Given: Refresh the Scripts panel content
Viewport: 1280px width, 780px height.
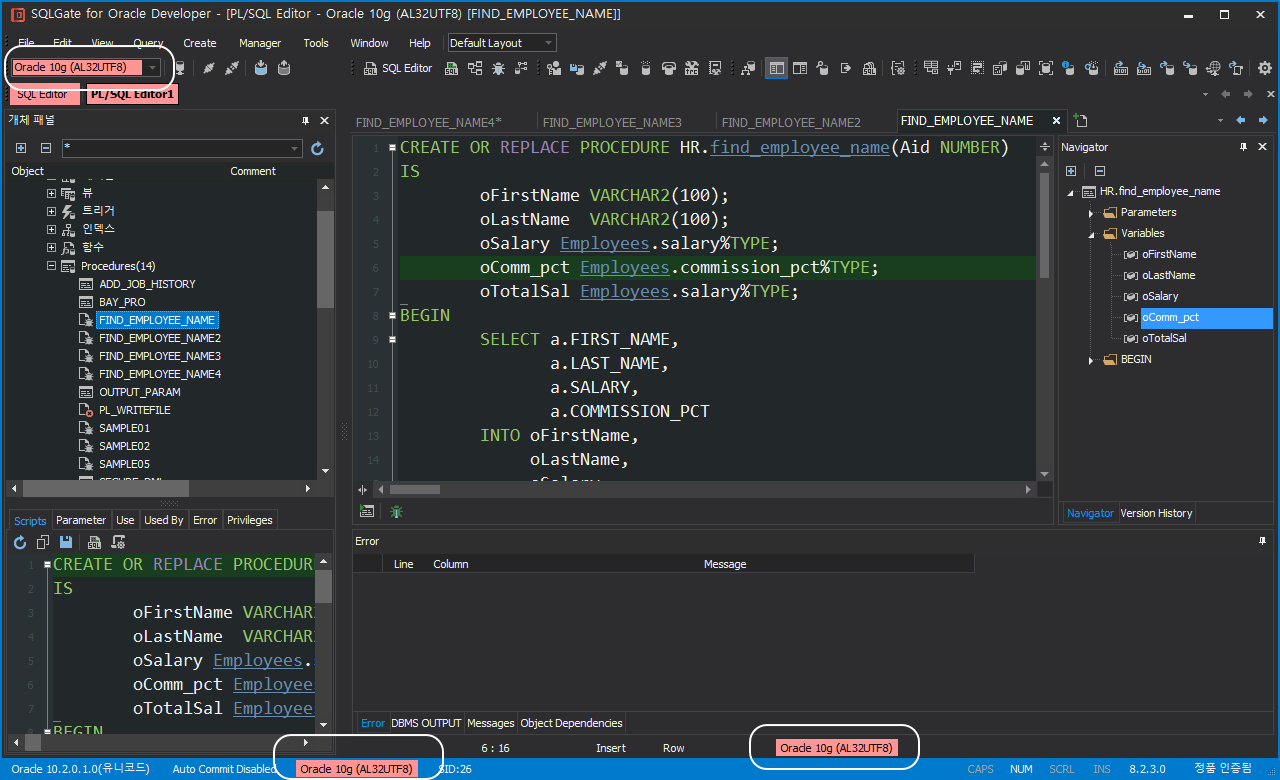Looking at the screenshot, I should pos(18,541).
